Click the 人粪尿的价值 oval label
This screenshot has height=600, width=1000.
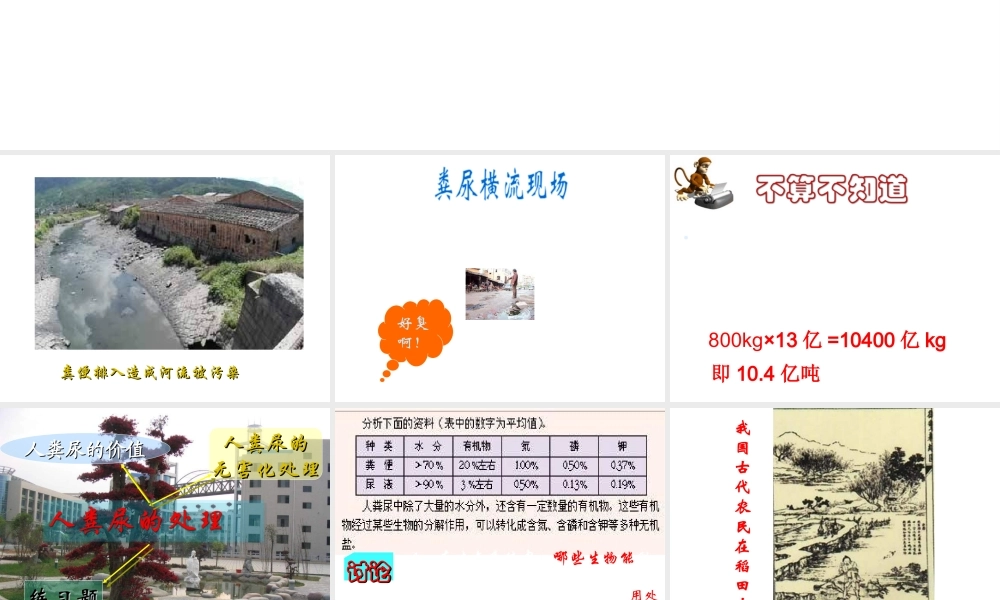(85, 449)
